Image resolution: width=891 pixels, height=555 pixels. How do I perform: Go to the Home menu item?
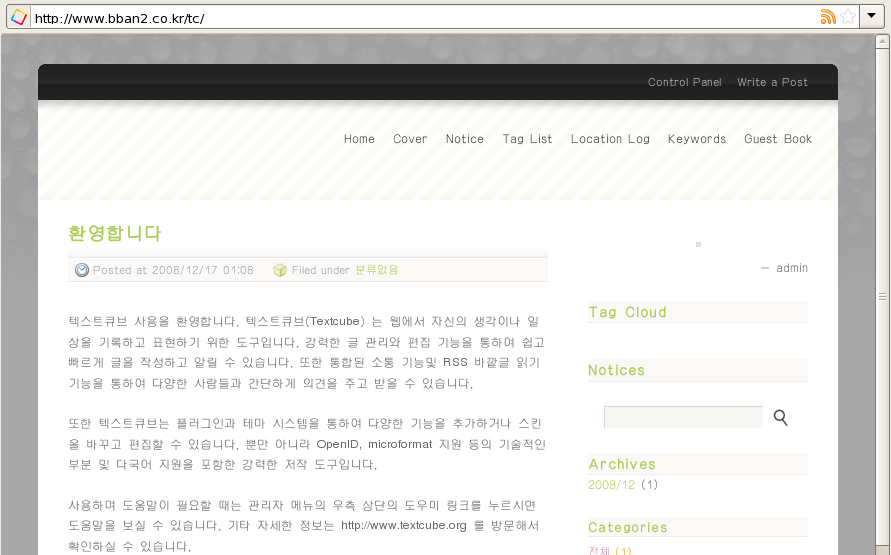coord(359,139)
